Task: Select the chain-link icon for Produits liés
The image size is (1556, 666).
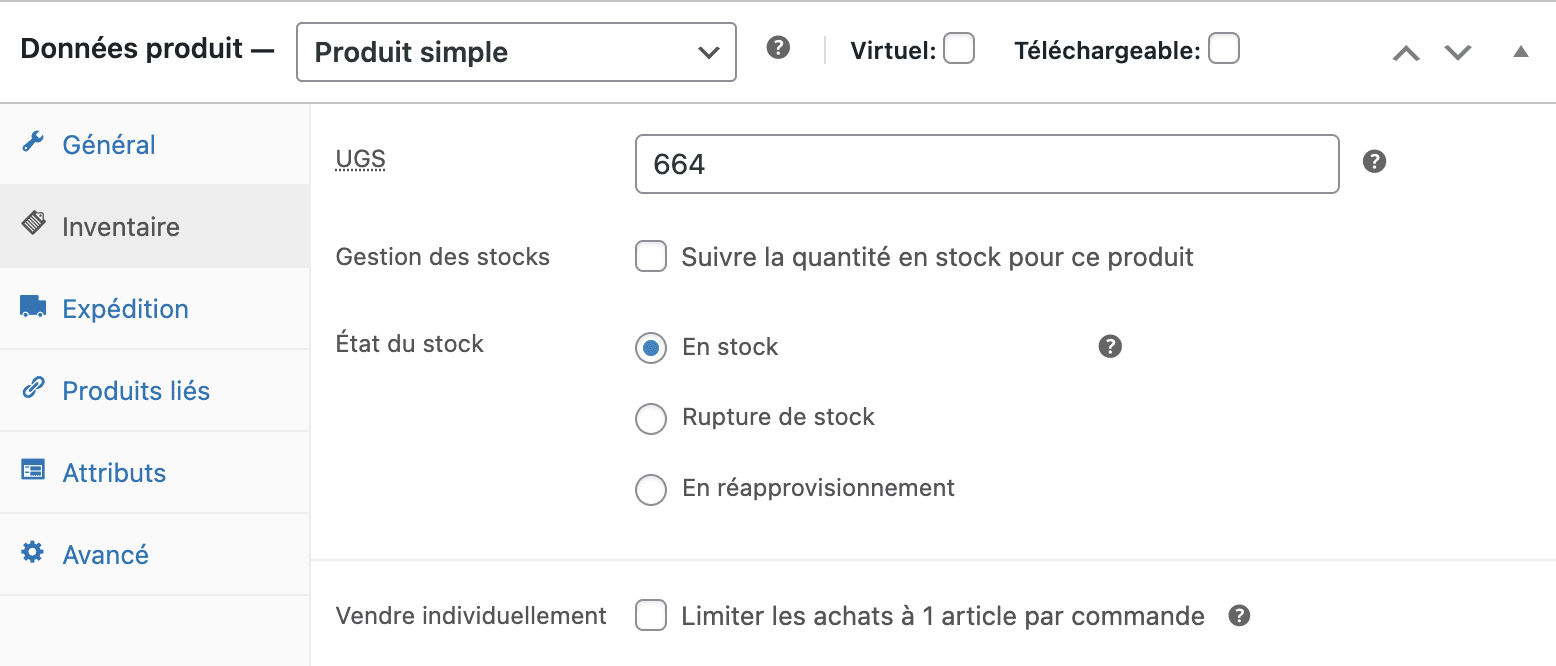Action: [33, 390]
